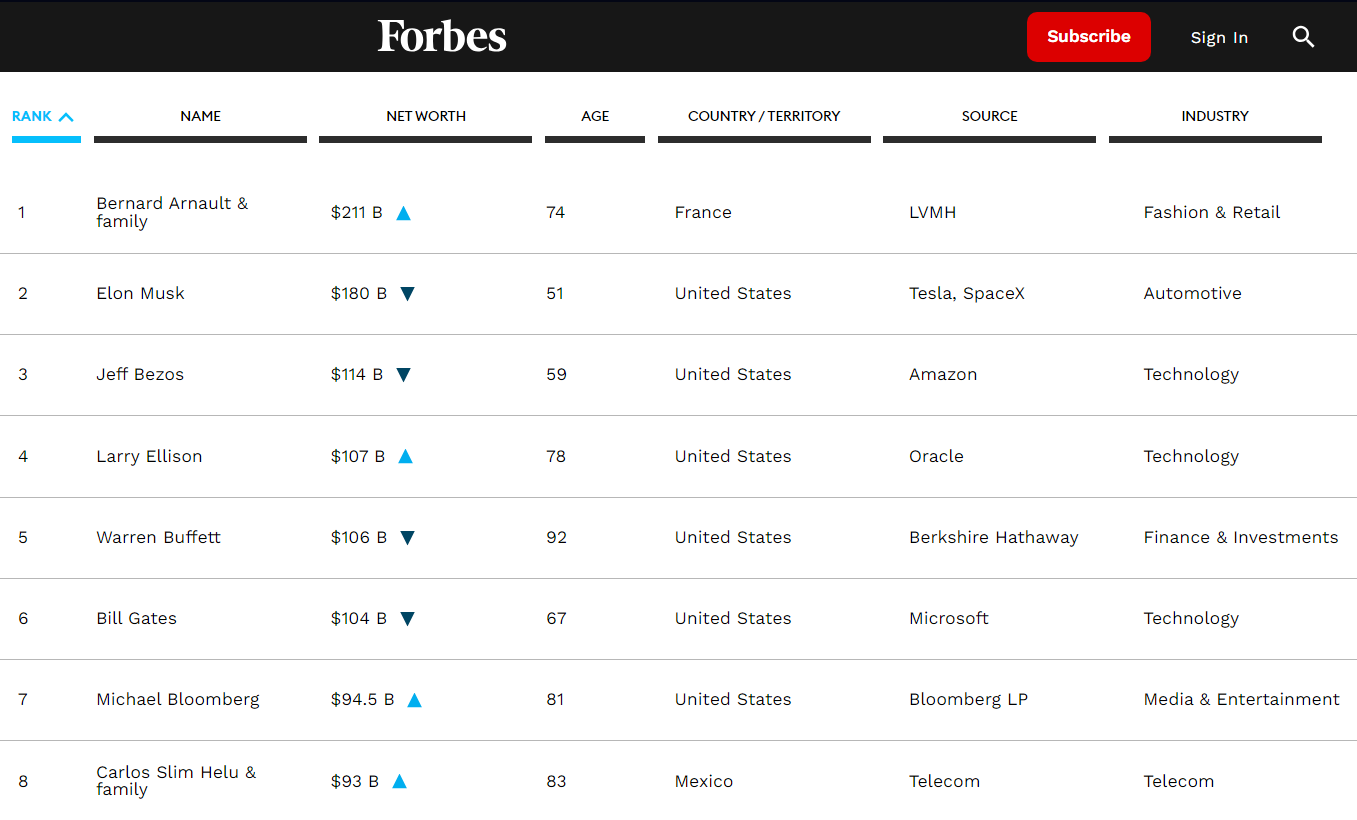Click the Automotive industry cell
The image size is (1357, 820).
click(x=1193, y=293)
